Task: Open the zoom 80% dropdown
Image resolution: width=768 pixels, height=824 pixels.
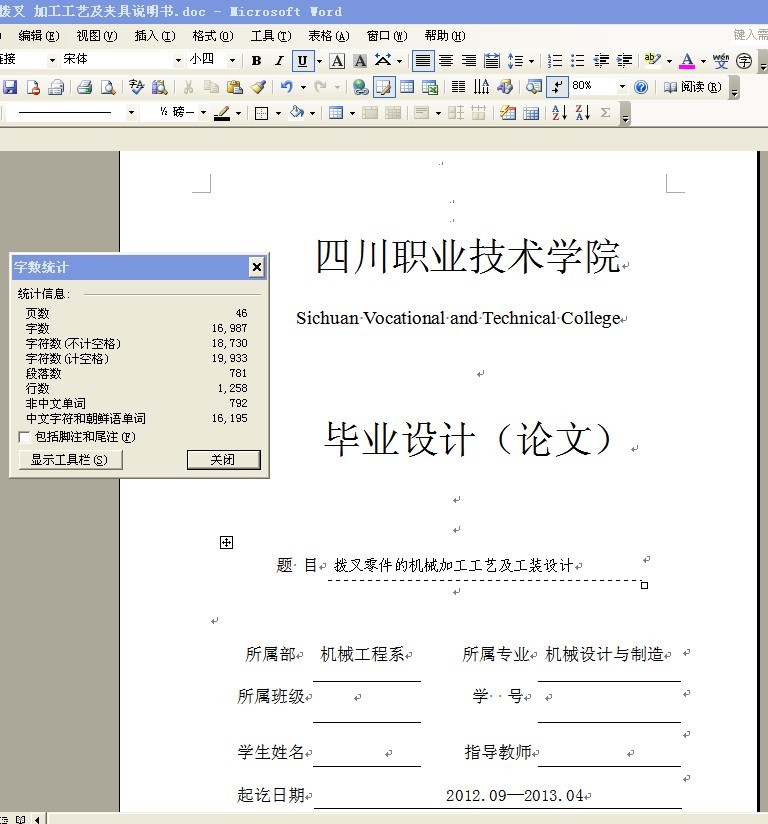Action: (x=622, y=86)
